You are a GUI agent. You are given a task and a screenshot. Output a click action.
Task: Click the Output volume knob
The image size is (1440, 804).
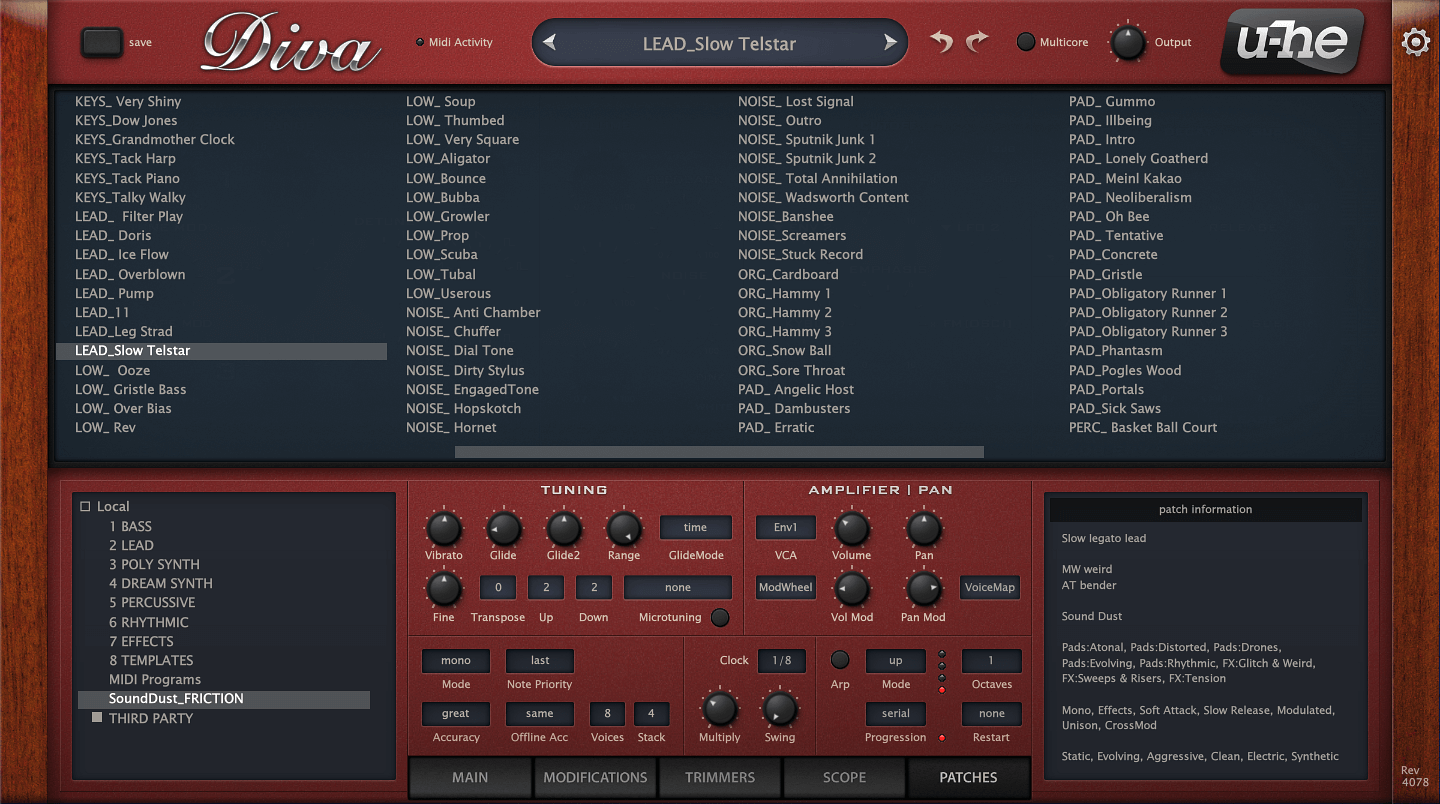tap(1128, 43)
